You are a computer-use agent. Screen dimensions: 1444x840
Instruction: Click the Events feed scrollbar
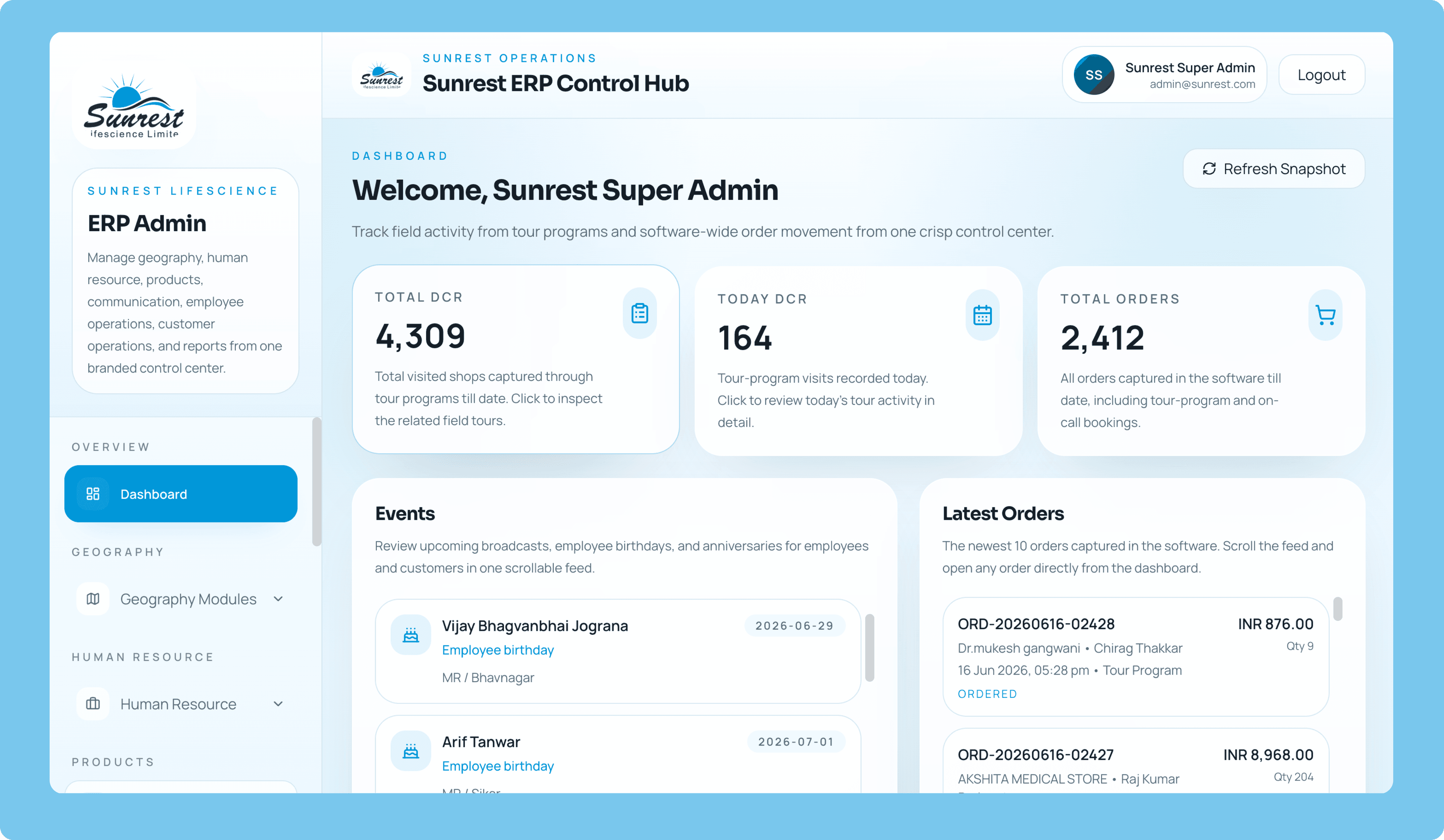869,648
